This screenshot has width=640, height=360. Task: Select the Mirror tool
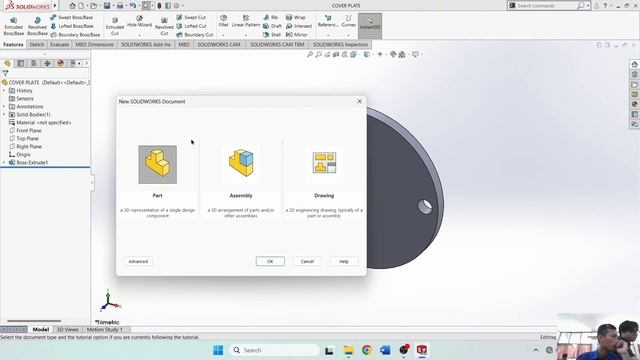[297, 35]
